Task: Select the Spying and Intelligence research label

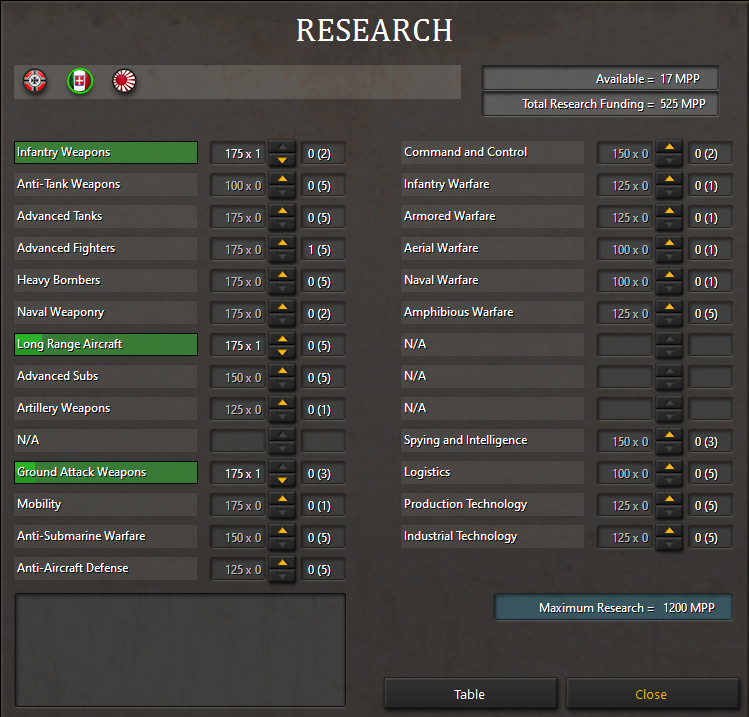Action: [x=492, y=440]
